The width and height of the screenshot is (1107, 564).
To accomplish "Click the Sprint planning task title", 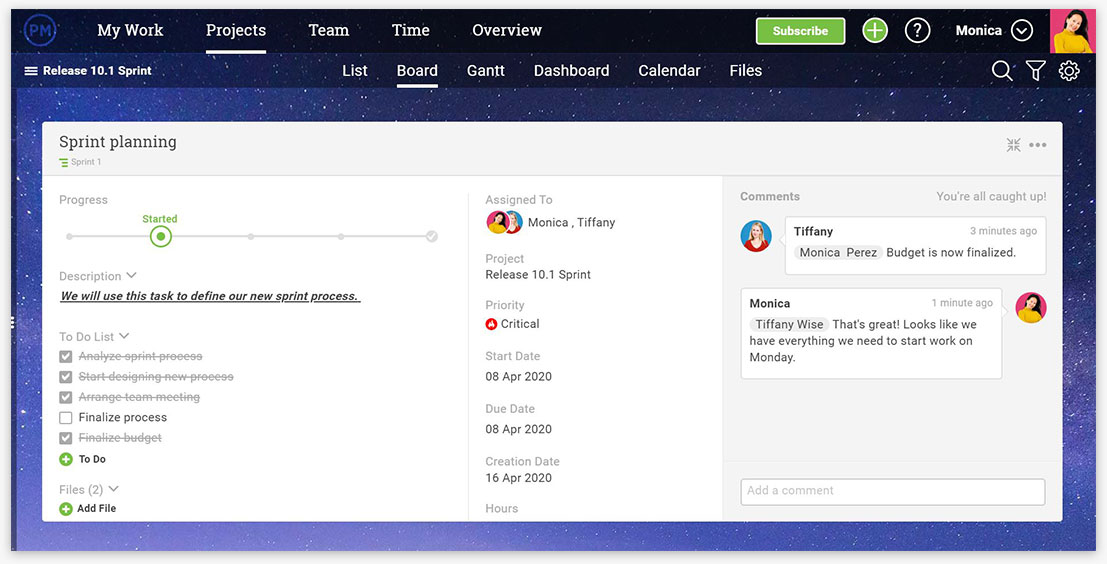I will click(118, 142).
